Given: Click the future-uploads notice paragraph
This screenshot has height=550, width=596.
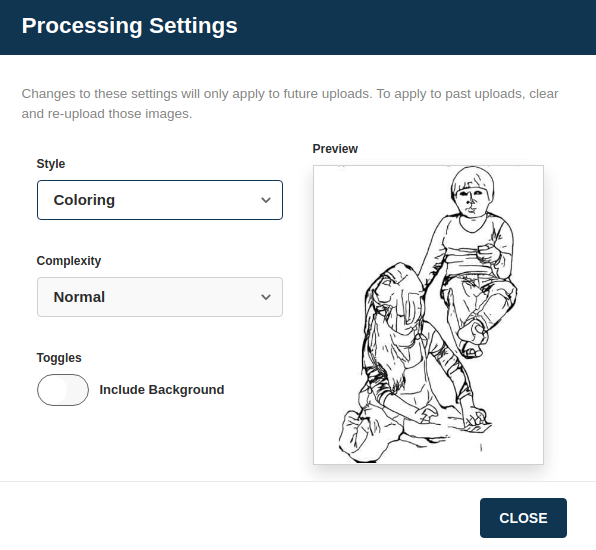Looking at the screenshot, I should [290, 103].
